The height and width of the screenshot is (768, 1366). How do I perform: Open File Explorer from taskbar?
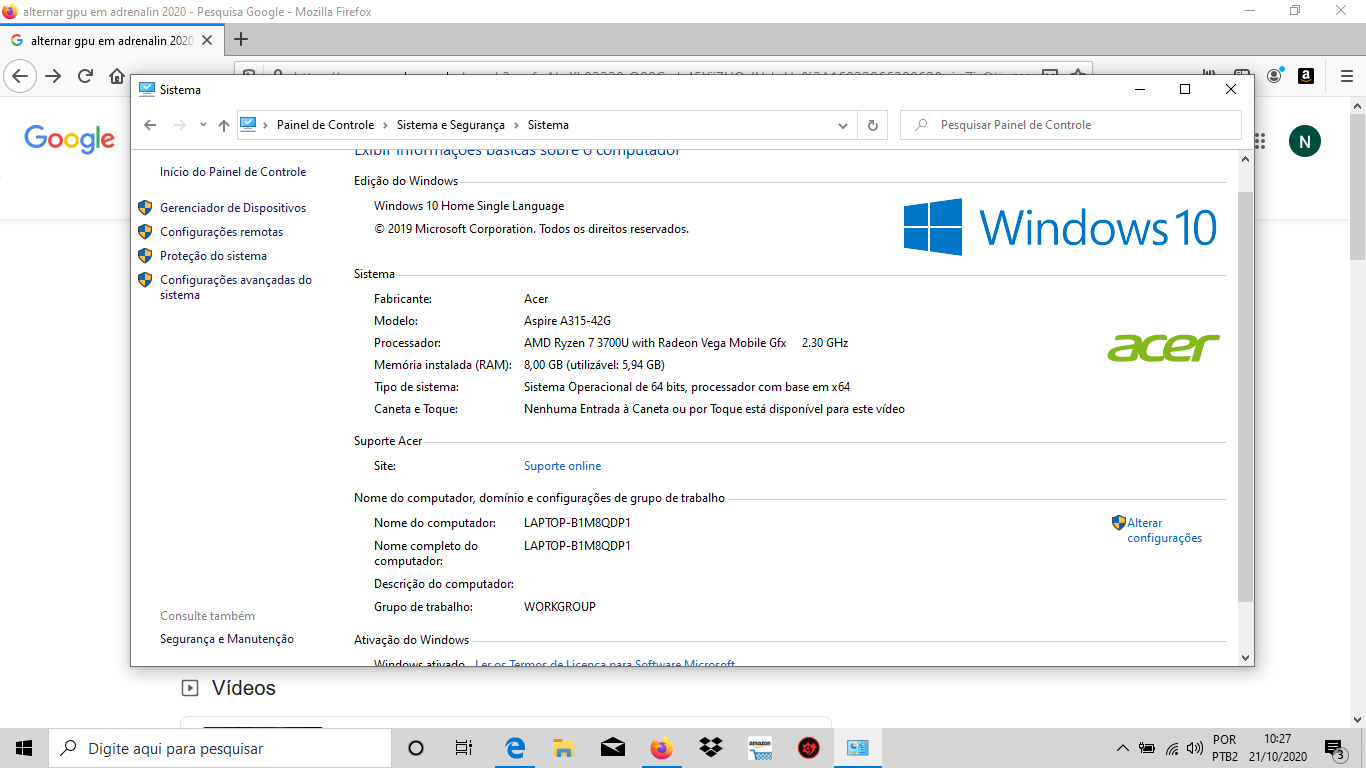563,748
